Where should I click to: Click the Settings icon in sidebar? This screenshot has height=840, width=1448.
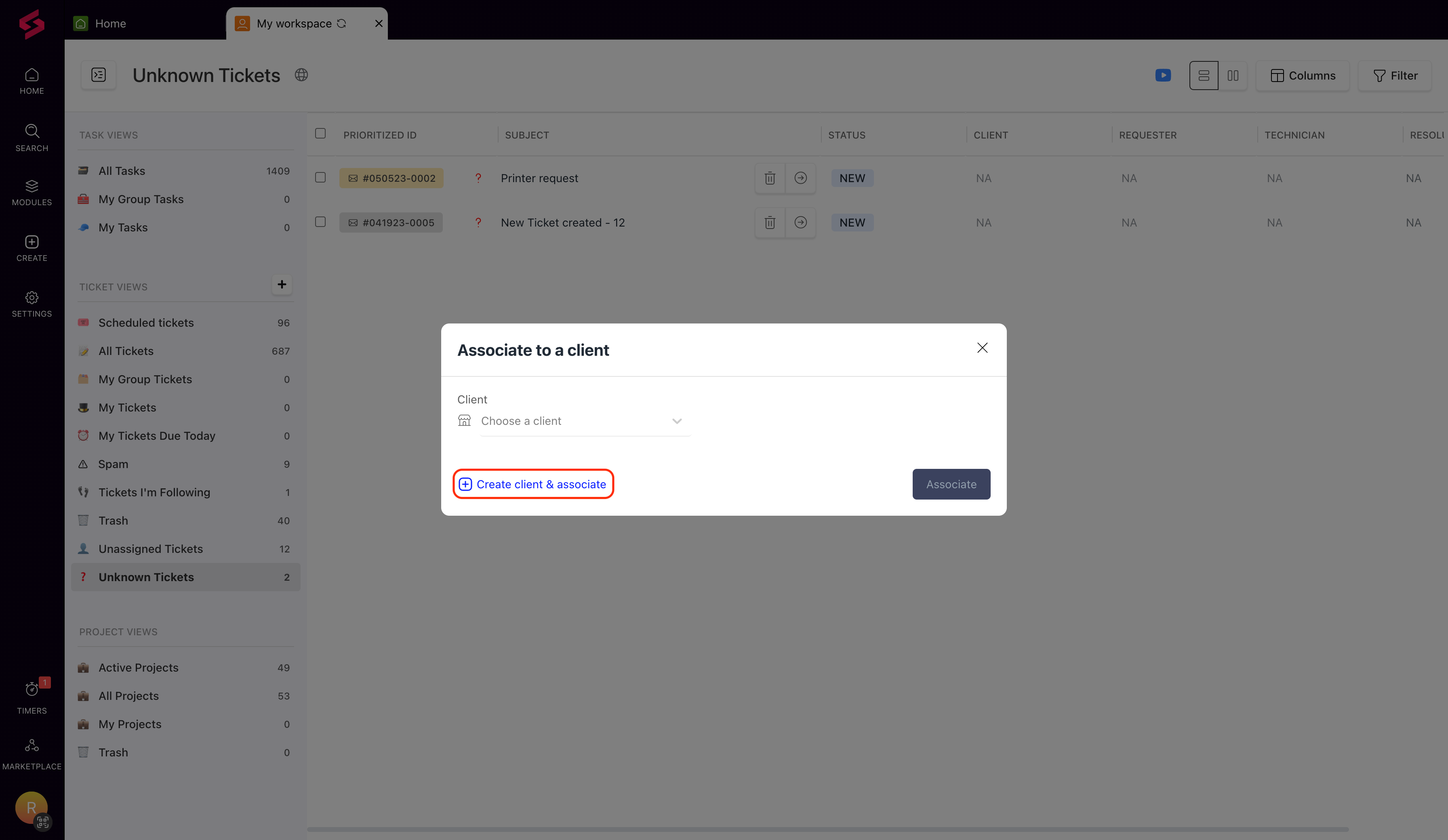coord(31,298)
